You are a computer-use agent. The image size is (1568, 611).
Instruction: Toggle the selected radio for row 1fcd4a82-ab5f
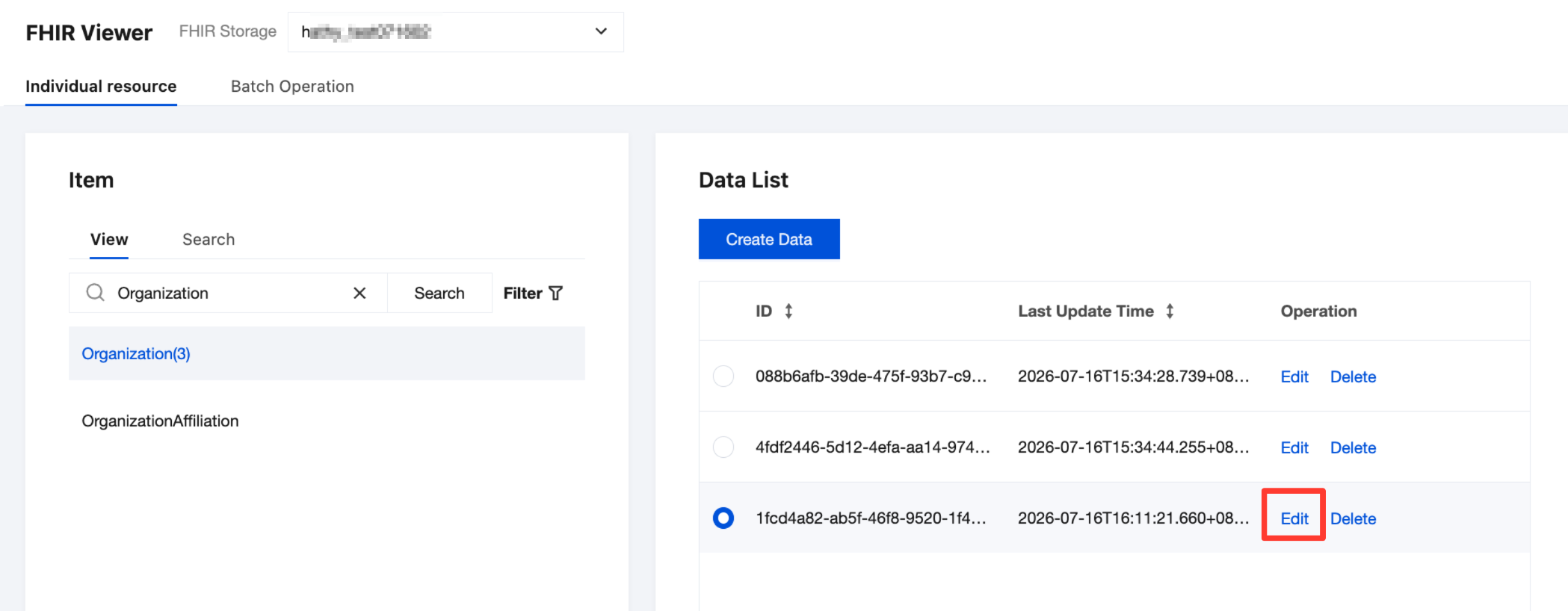click(723, 518)
